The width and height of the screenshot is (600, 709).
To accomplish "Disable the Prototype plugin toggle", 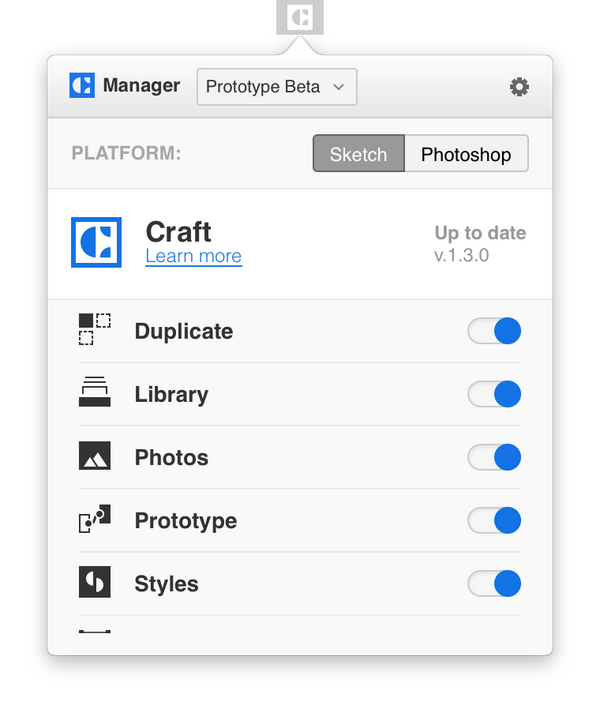I will pyautogui.click(x=495, y=520).
